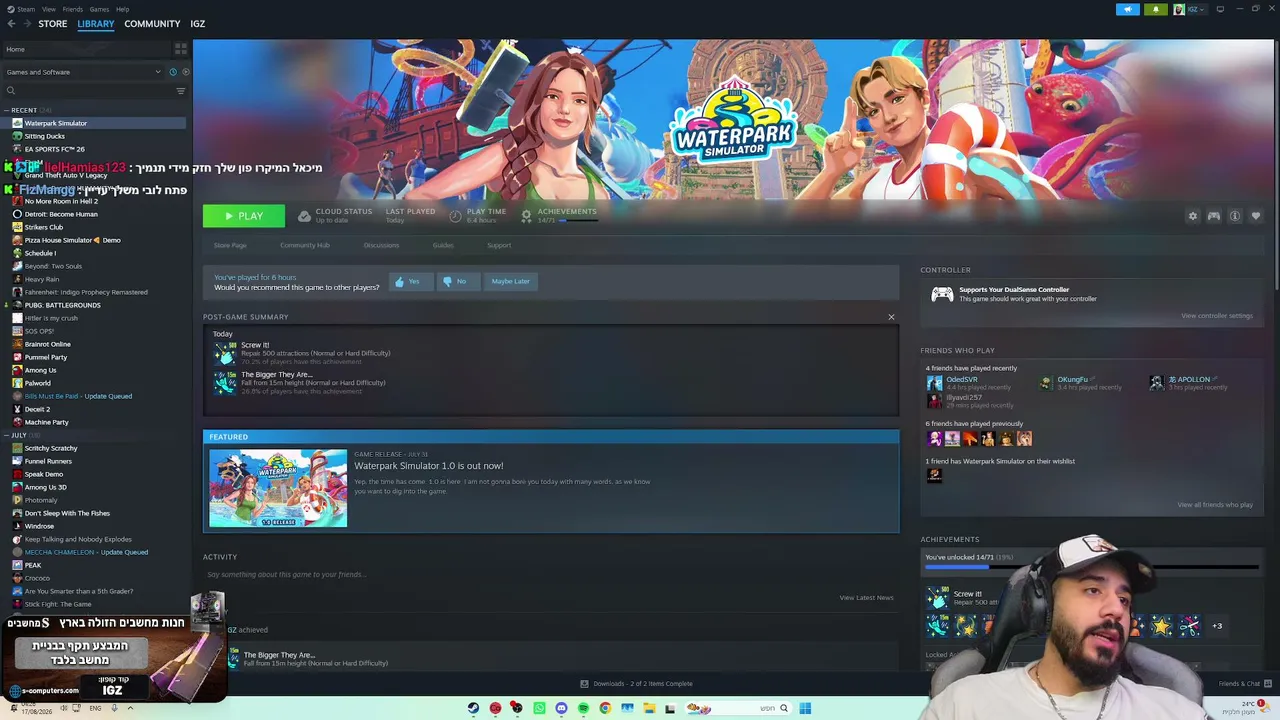Expand the +3 more achievements

1217,626
